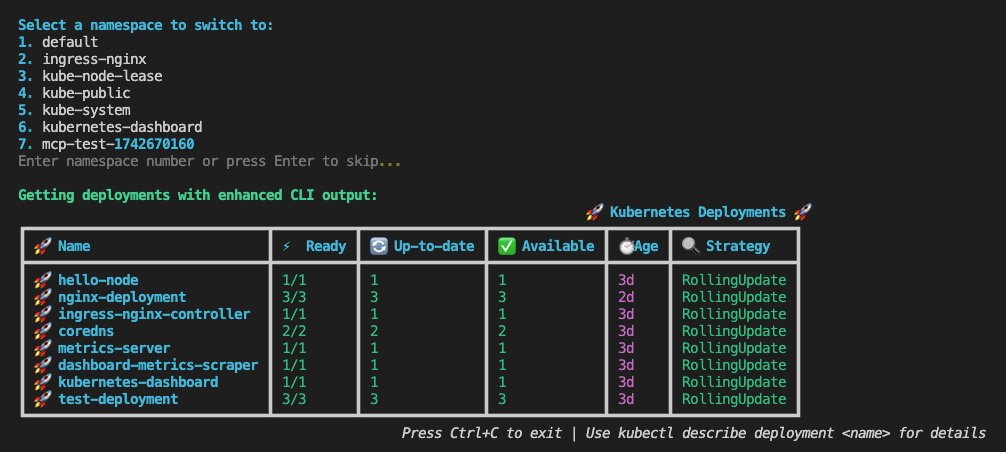Click RollingUpdate strategy for hello-node
The width and height of the screenshot is (1006, 452).
[x=734, y=280]
